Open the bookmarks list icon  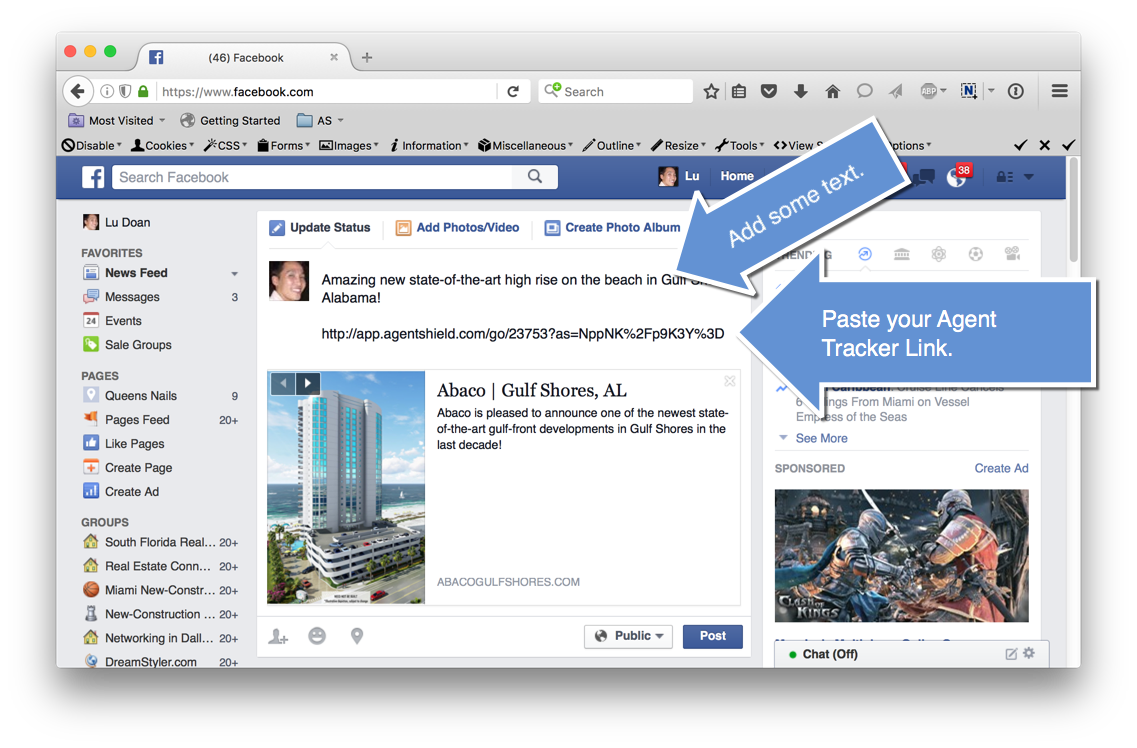tap(739, 91)
